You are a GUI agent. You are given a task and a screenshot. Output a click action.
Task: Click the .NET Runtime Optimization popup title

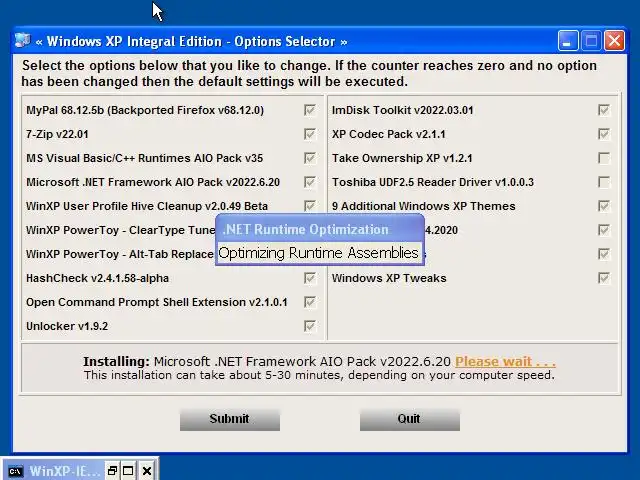[x=306, y=229]
